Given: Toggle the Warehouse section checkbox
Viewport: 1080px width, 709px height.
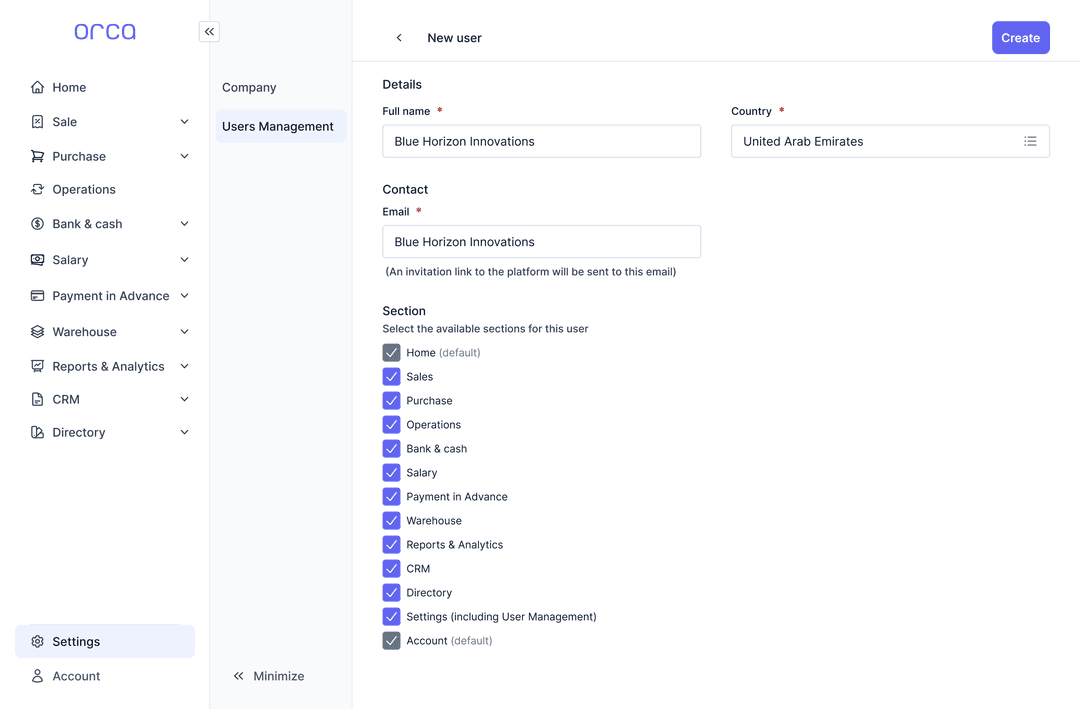Looking at the screenshot, I should 391,520.
